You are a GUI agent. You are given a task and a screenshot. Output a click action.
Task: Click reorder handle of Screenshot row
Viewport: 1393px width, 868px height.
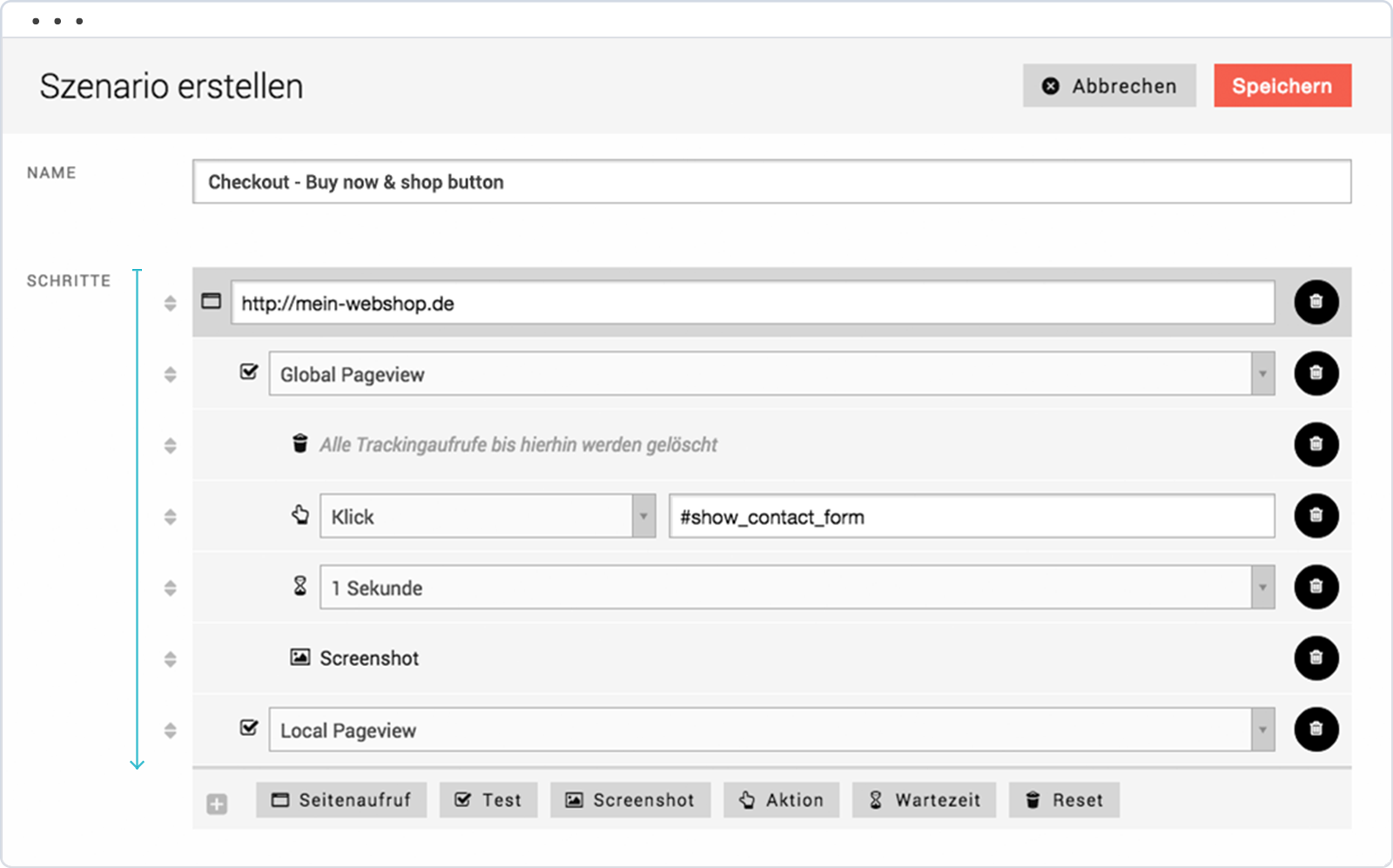click(171, 659)
